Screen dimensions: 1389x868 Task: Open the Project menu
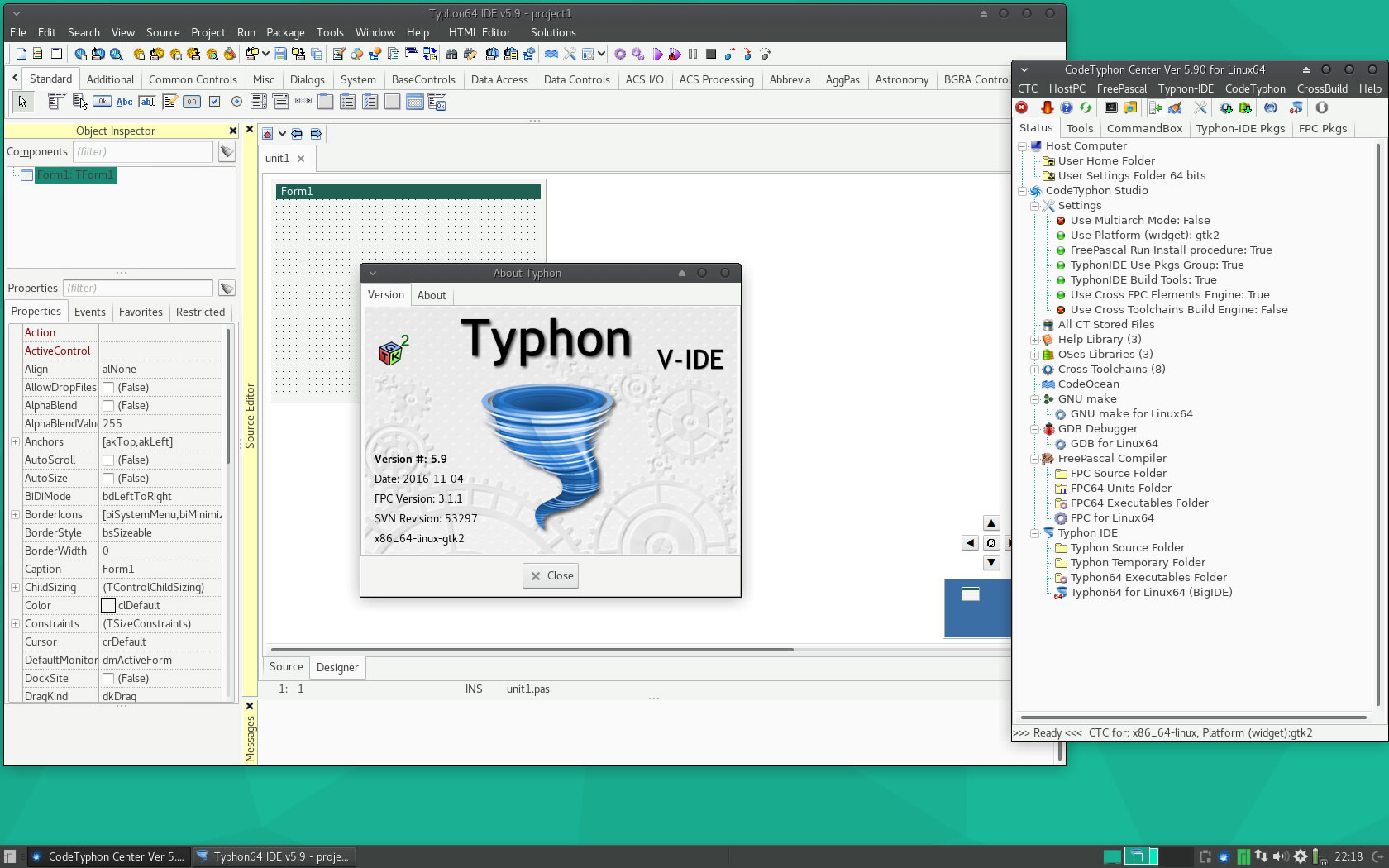(208, 32)
